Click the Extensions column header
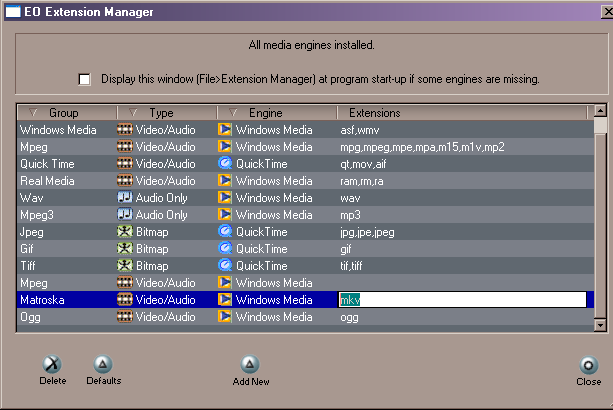This screenshot has width=613, height=410. click(x=462, y=113)
